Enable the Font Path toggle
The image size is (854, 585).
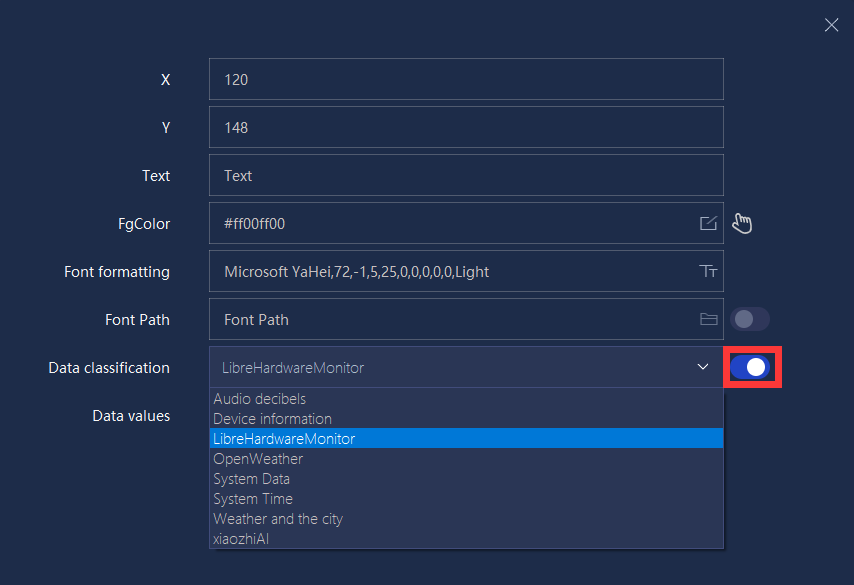coord(750,319)
